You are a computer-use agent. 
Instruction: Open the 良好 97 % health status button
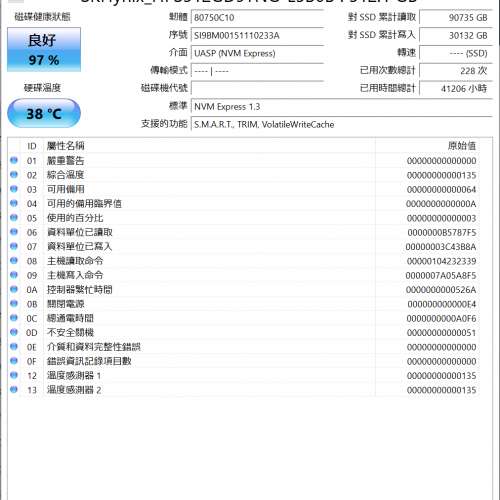pyautogui.click(x=44, y=50)
